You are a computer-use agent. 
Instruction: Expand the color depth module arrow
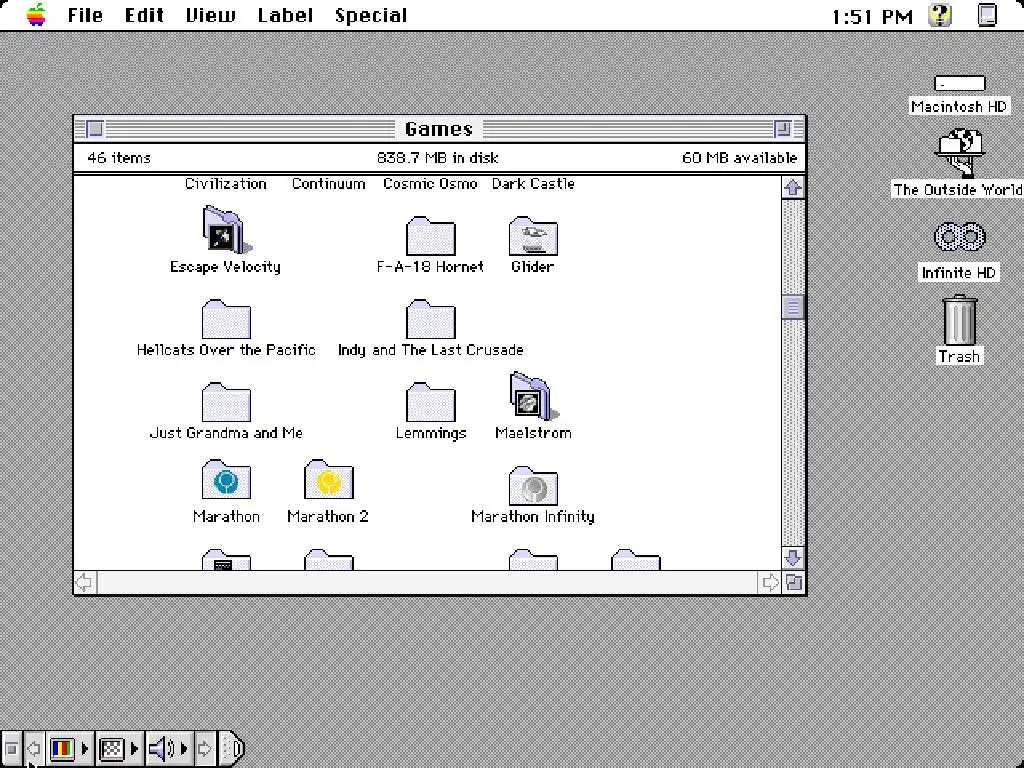[x=85, y=748]
